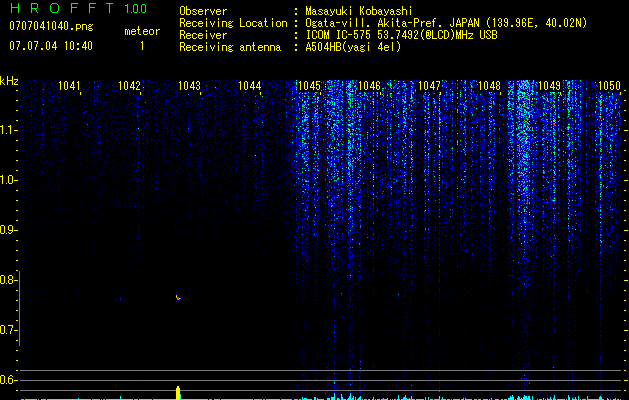The image size is (629, 400).
Task: Click the HROFFT 1.00 title text
Action: (x=78, y=8)
